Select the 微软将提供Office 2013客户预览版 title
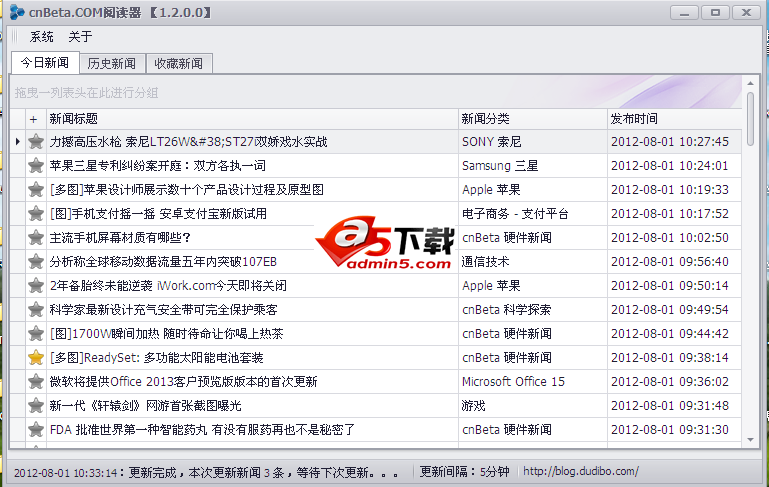Viewport: 769px width, 487px height. pos(183,382)
